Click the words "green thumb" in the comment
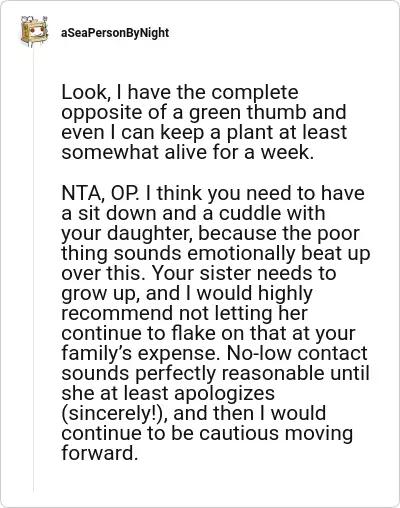This screenshot has height=508, width=400. [248, 112]
